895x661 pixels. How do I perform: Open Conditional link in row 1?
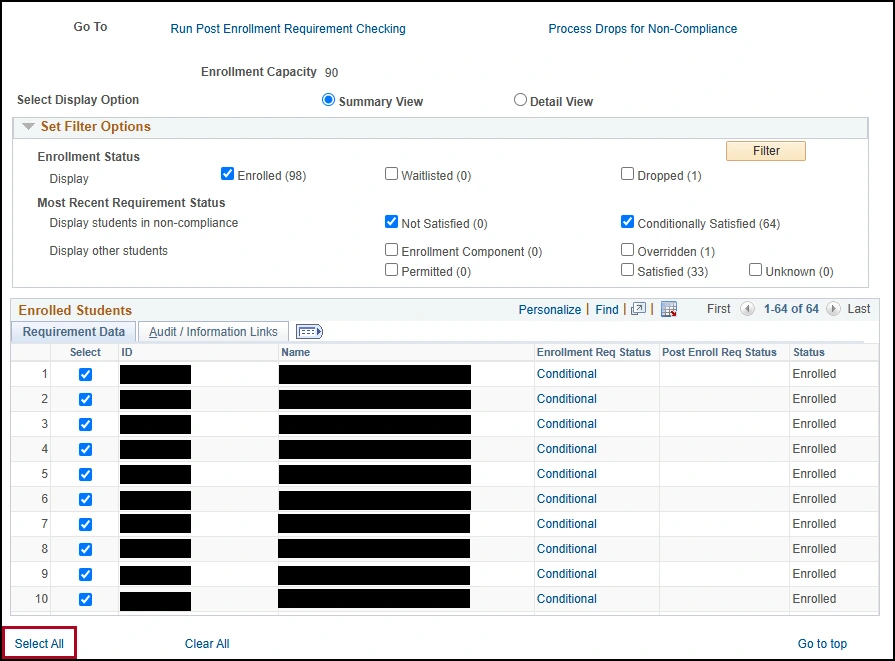[566, 374]
